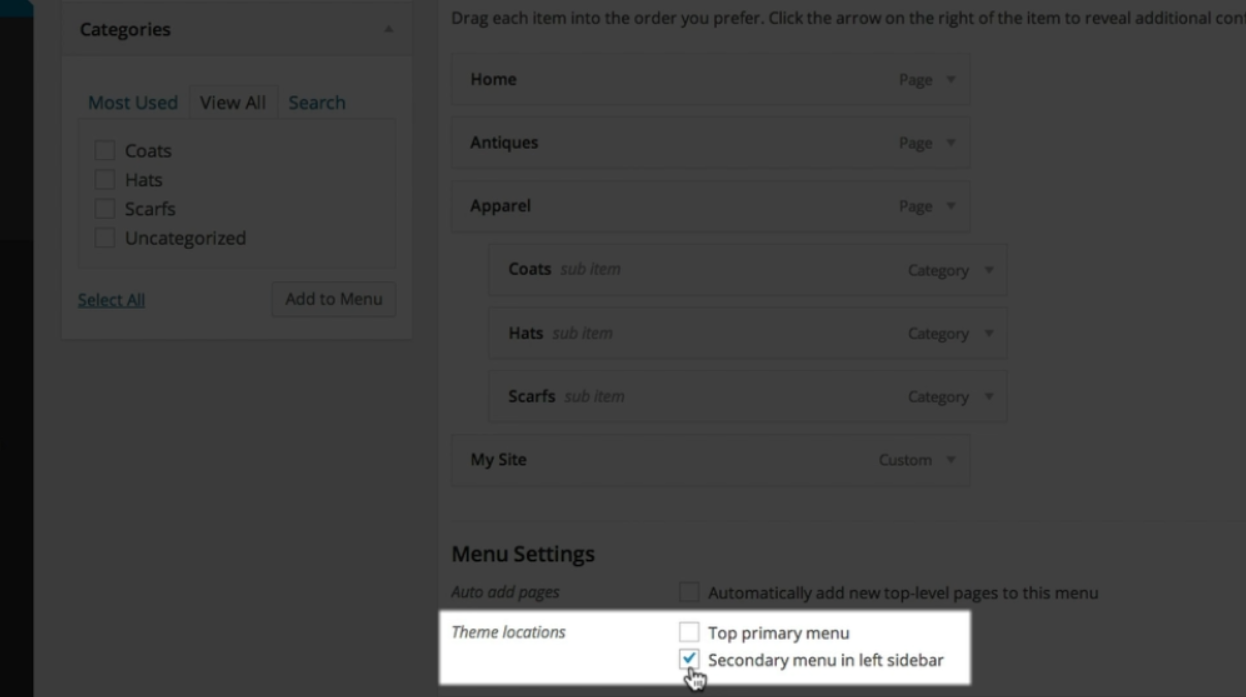The image size is (1246, 697).
Task: Expand the Antiques menu item arrow
Action: (x=951, y=143)
